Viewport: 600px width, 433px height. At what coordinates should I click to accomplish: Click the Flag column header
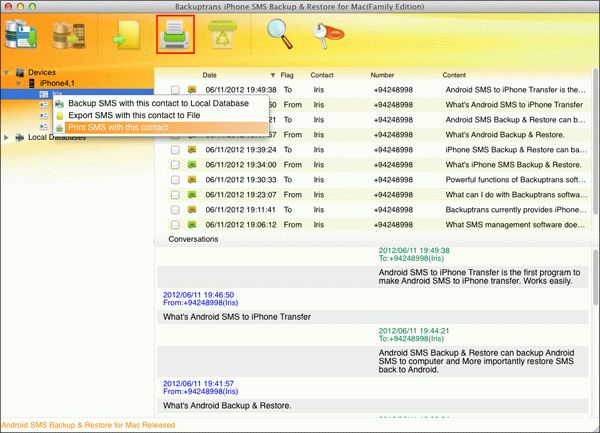[x=287, y=75]
